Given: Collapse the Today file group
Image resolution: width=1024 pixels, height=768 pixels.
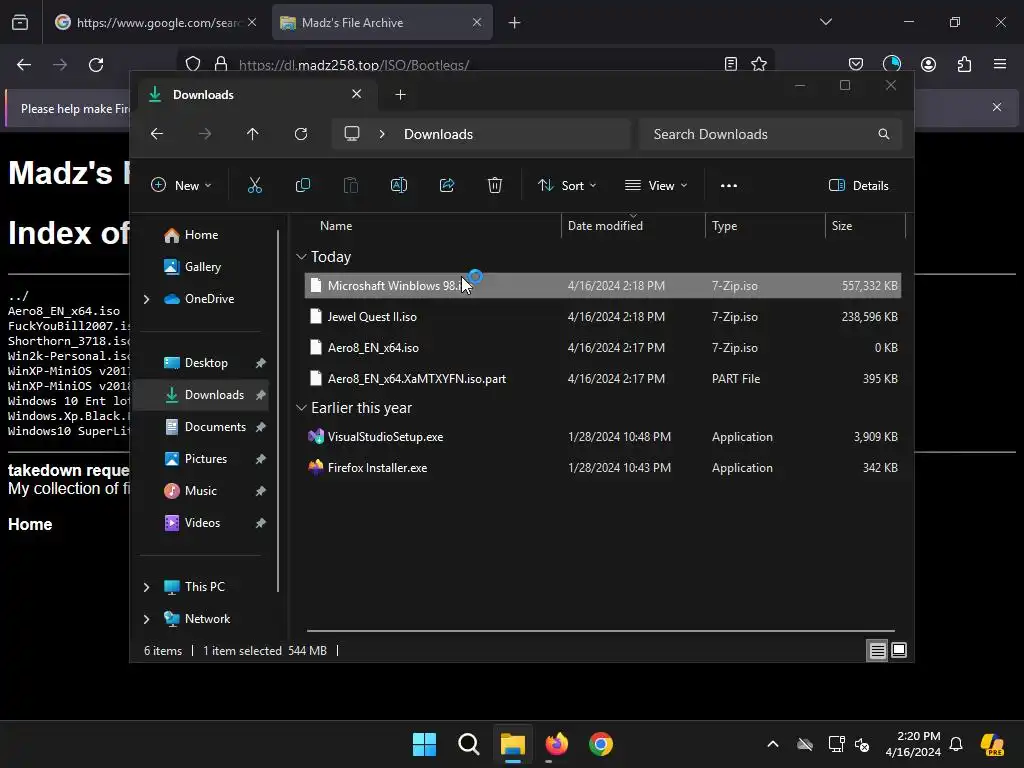Looking at the screenshot, I should click(x=301, y=257).
